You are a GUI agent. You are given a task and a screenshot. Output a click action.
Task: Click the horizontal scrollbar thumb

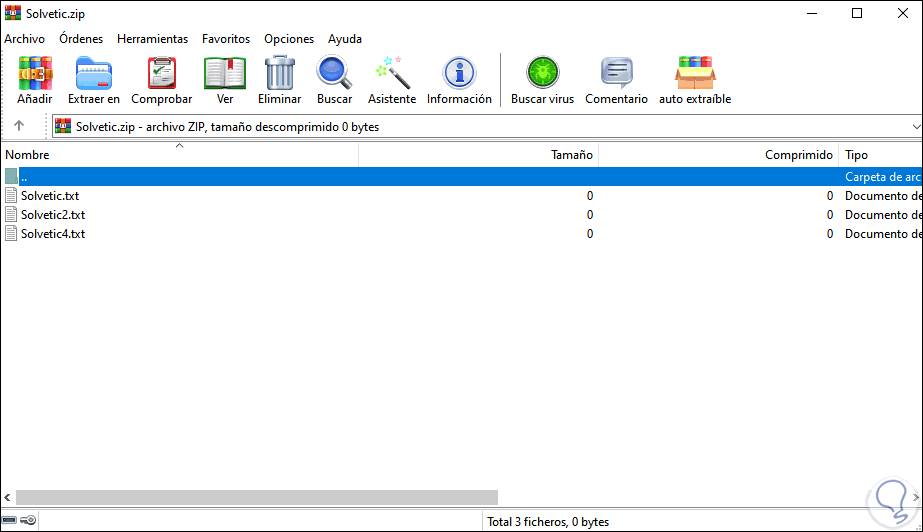tap(257, 497)
